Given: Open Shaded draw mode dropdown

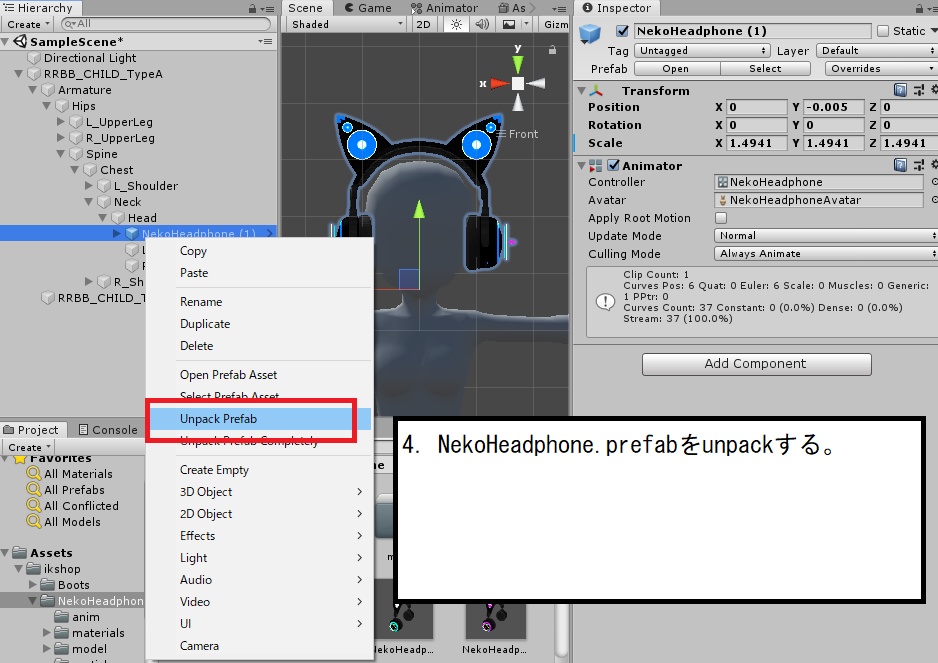Looking at the screenshot, I should tap(346, 25).
